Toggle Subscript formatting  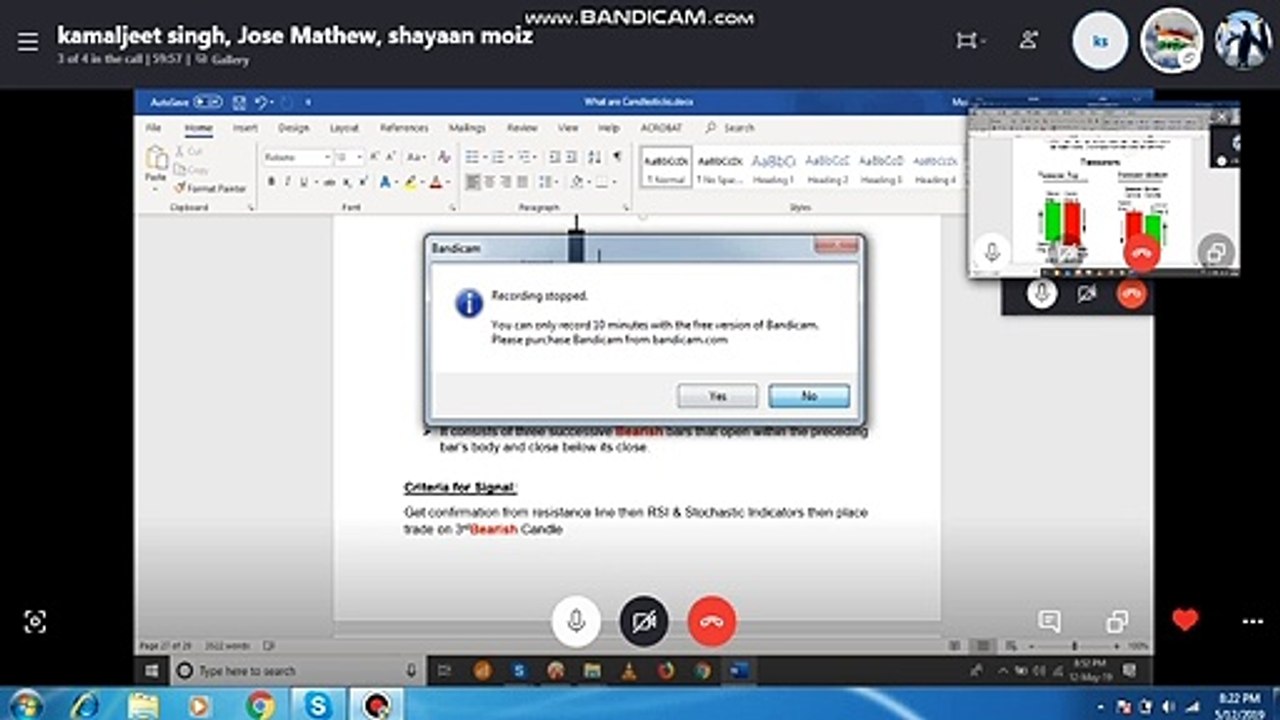347,182
